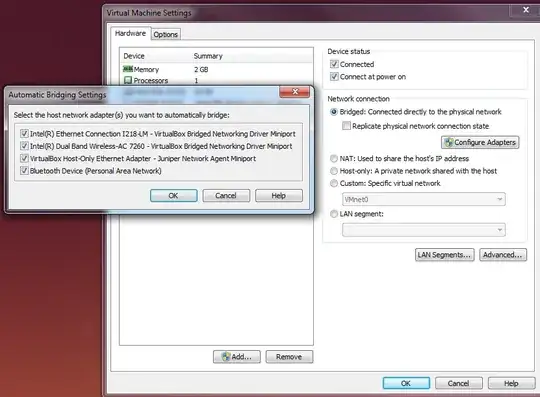Image resolution: width=540 pixels, height=397 pixels.
Task: Select NAT network connection option
Action: (x=334, y=158)
